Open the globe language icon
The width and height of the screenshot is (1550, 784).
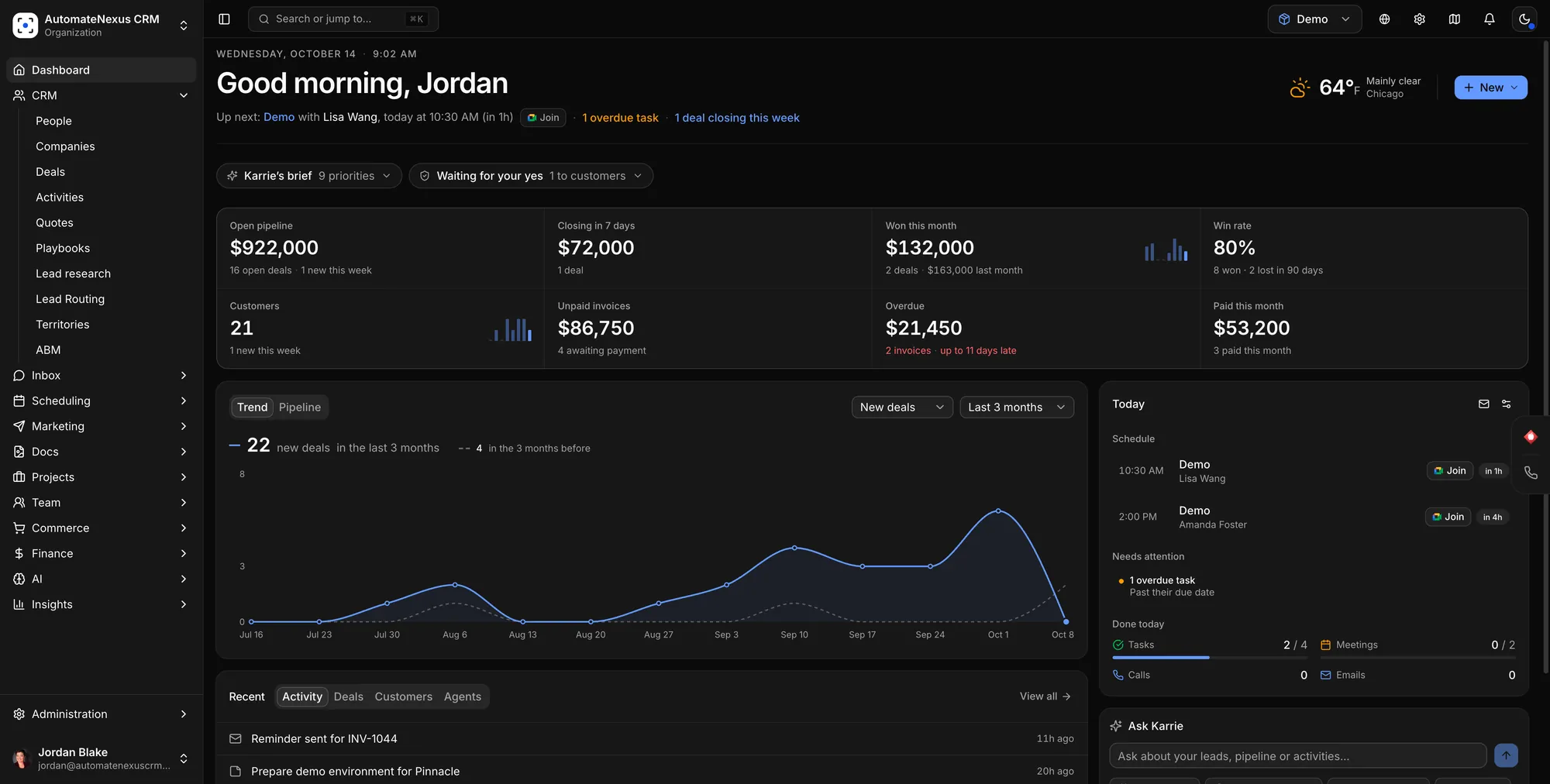pyautogui.click(x=1384, y=19)
